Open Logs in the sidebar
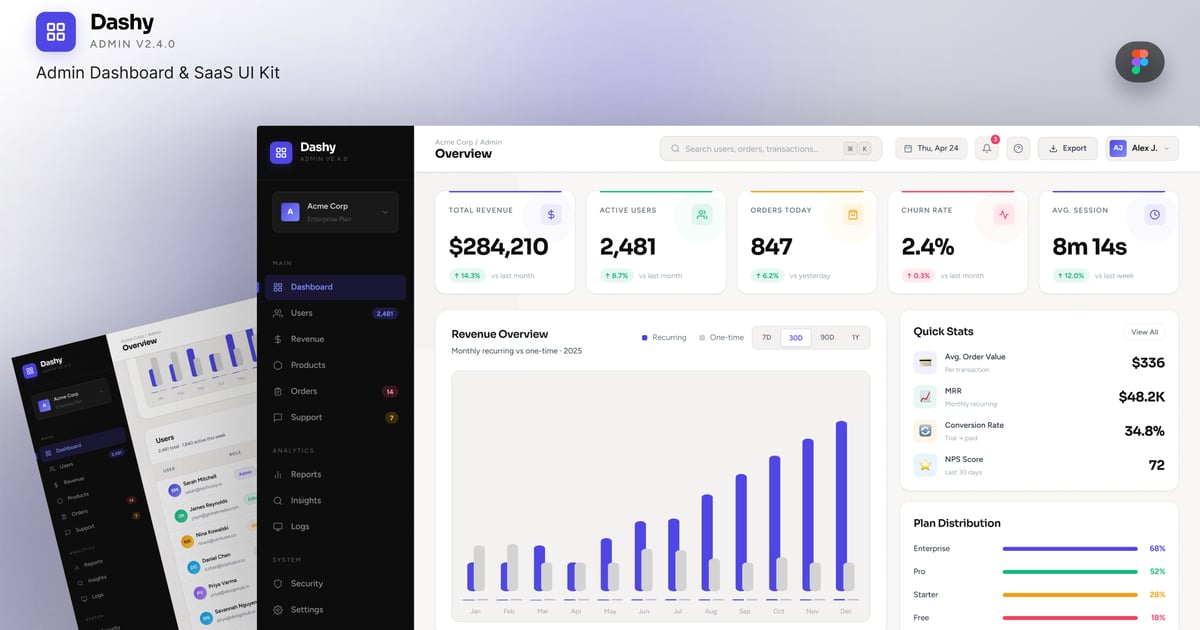The image size is (1200, 630). click(x=335, y=526)
